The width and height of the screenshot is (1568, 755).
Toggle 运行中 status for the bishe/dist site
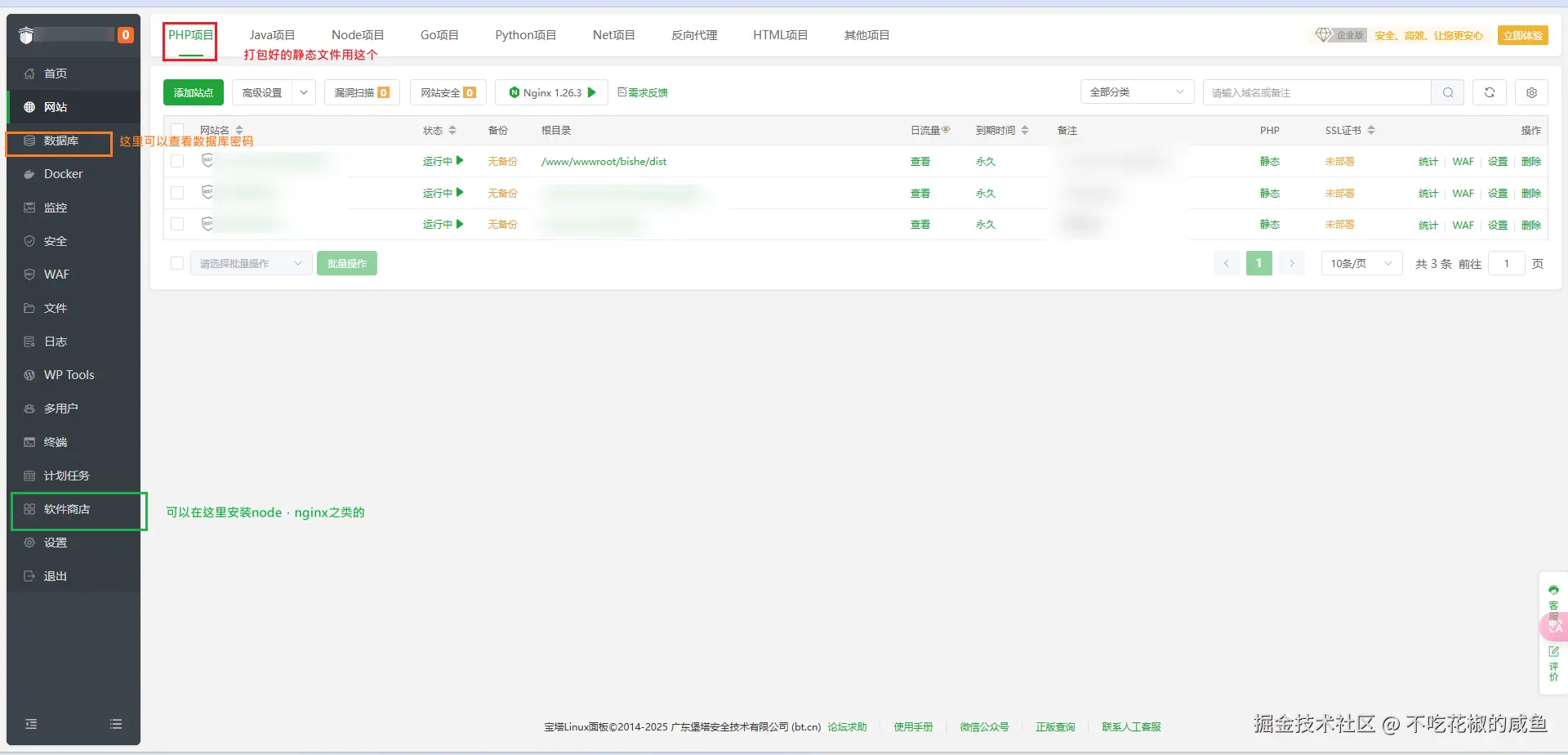(443, 161)
